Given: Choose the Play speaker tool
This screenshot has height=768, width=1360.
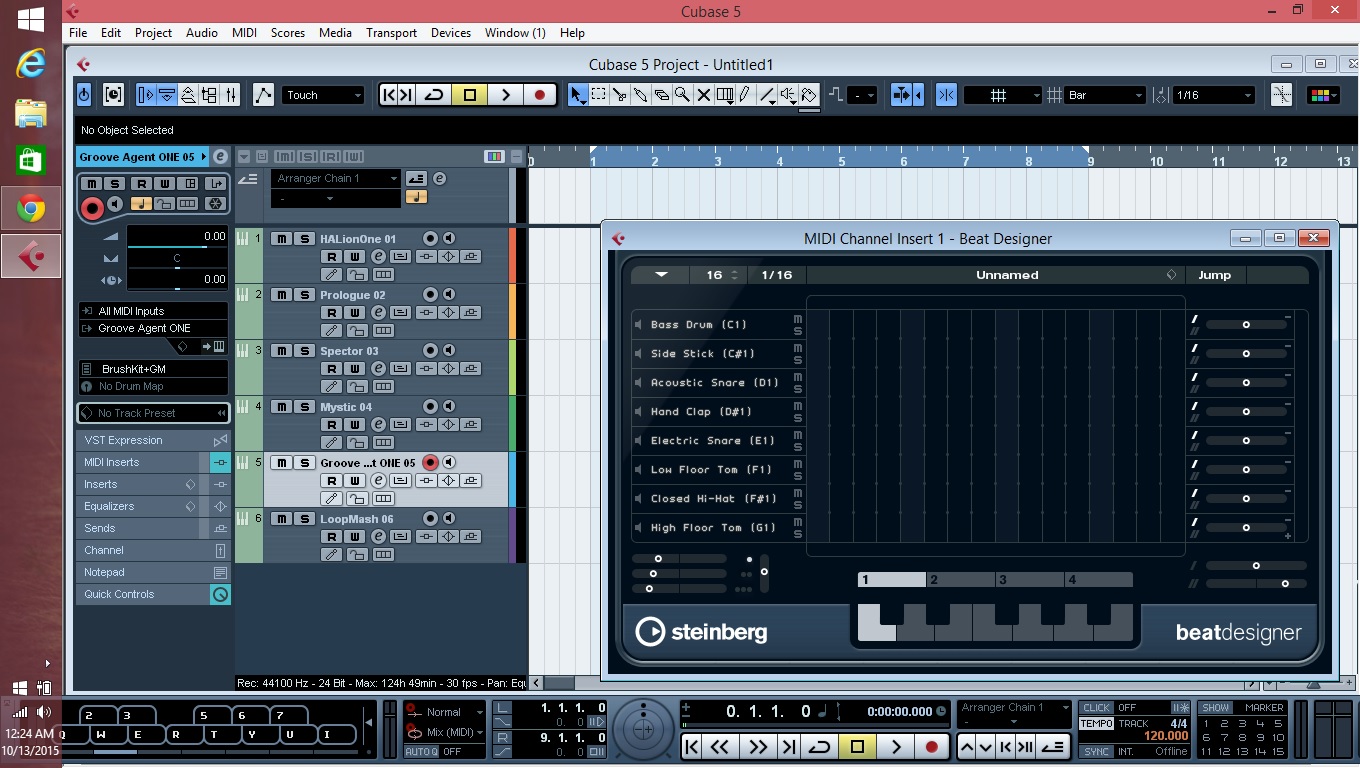Looking at the screenshot, I should point(788,95).
